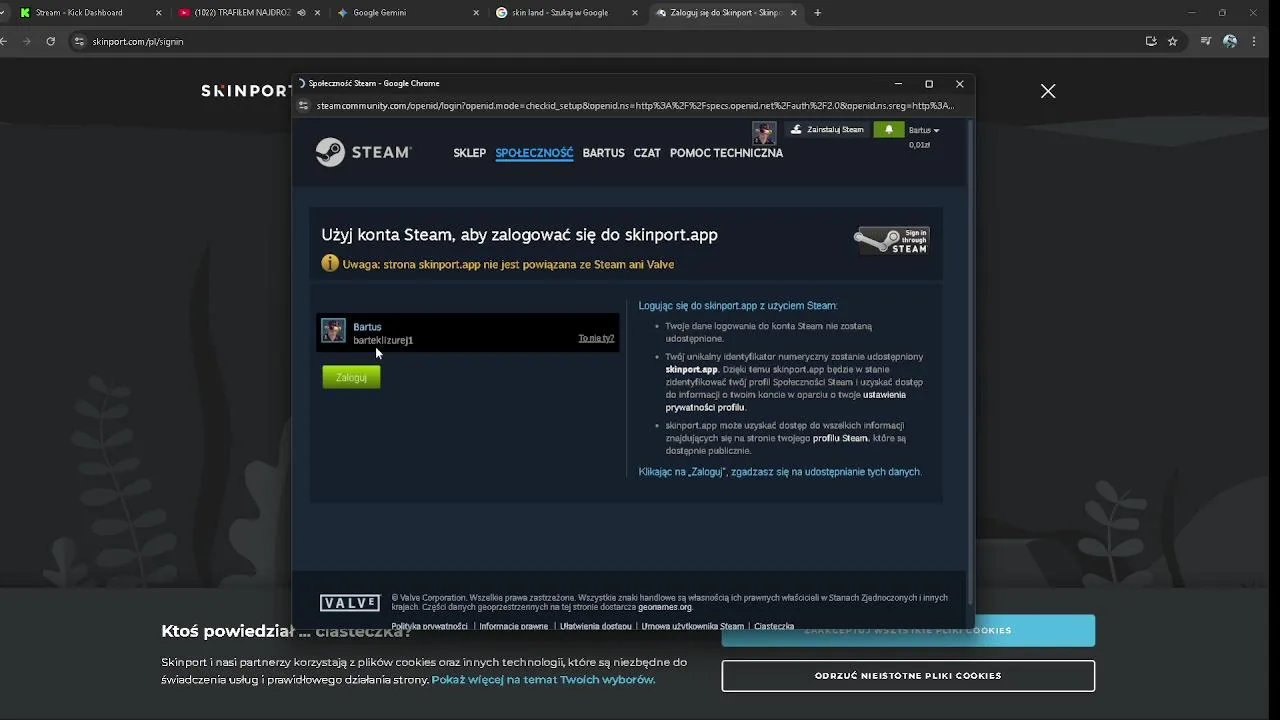1280x720 pixels.
Task: Expand the Bartus account dropdown
Action: point(924,130)
